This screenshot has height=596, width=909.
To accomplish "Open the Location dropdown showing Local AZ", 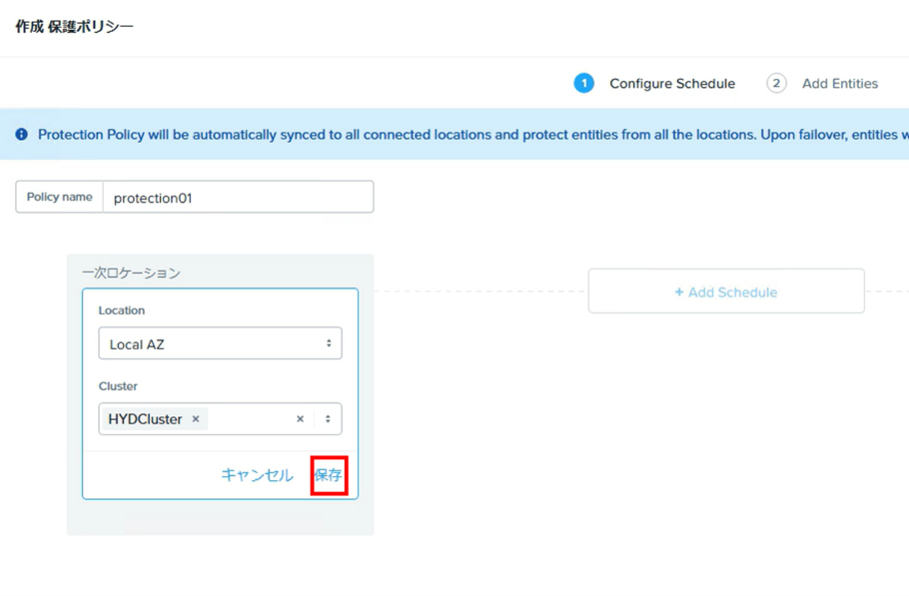I will pos(220,343).
